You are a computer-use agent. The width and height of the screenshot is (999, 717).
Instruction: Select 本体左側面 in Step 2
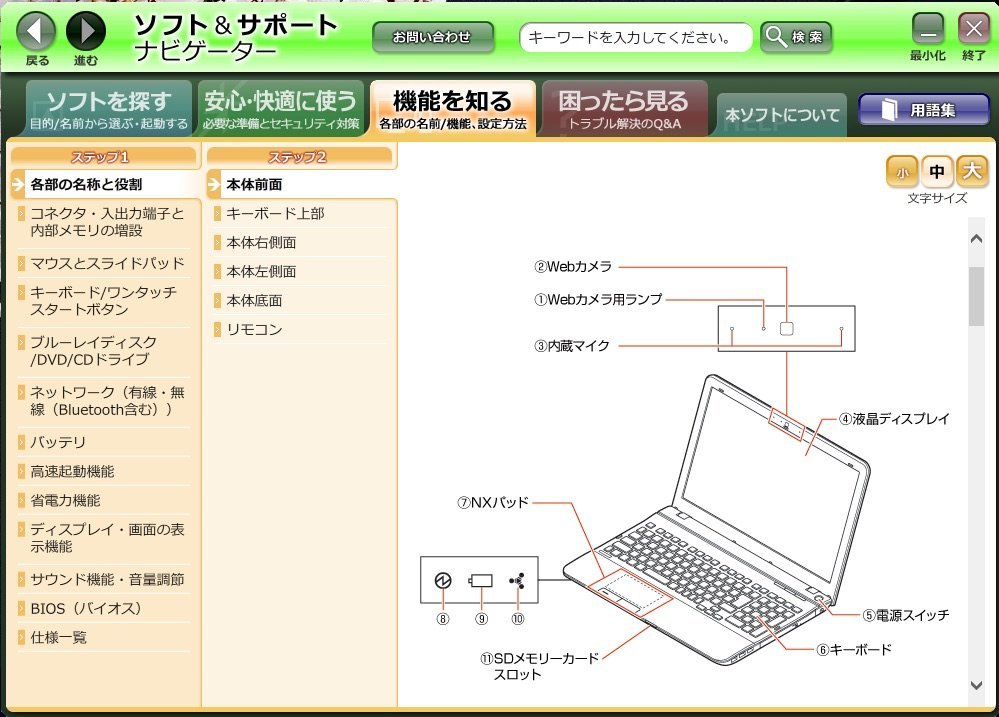point(302,272)
